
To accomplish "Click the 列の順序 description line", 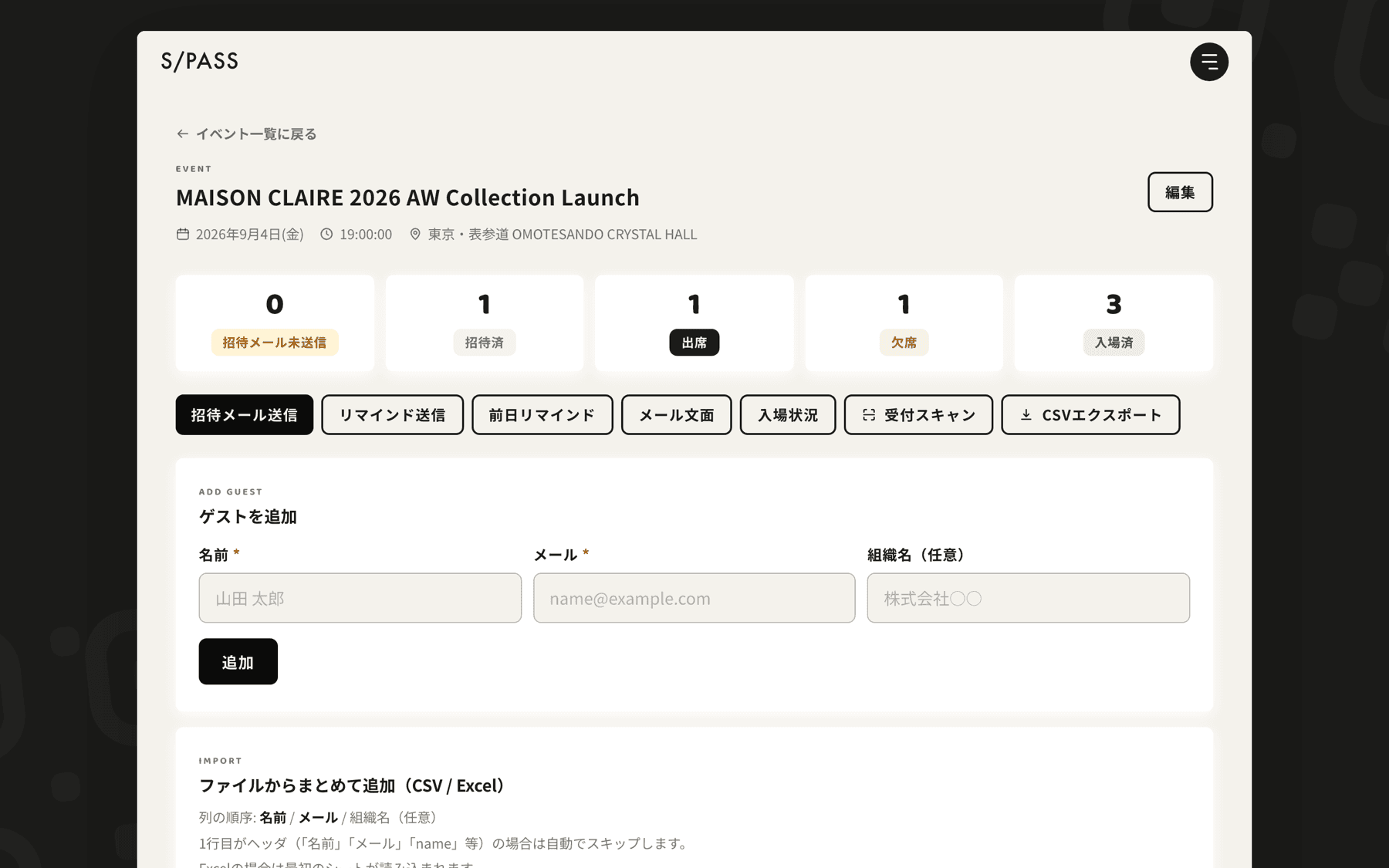I will pyautogui.click(x=319, y=817).
